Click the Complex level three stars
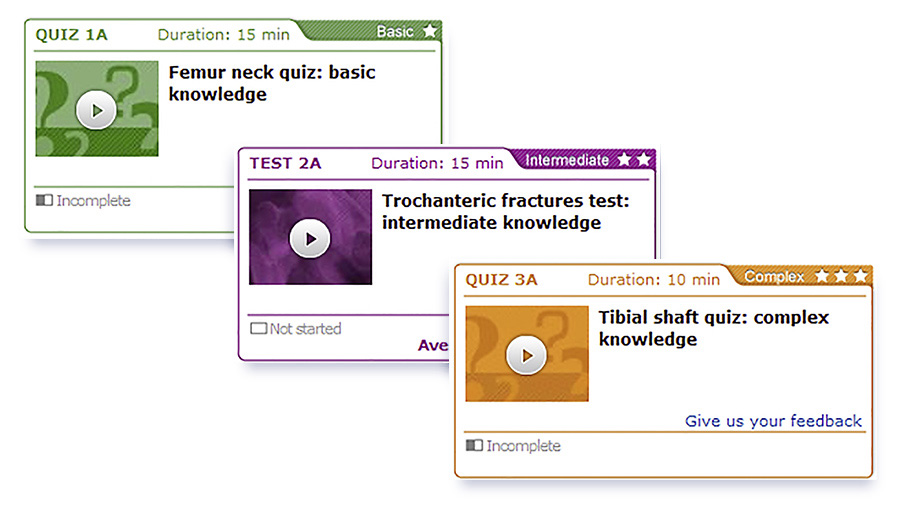The image size is (900, 506). (841, 276)
